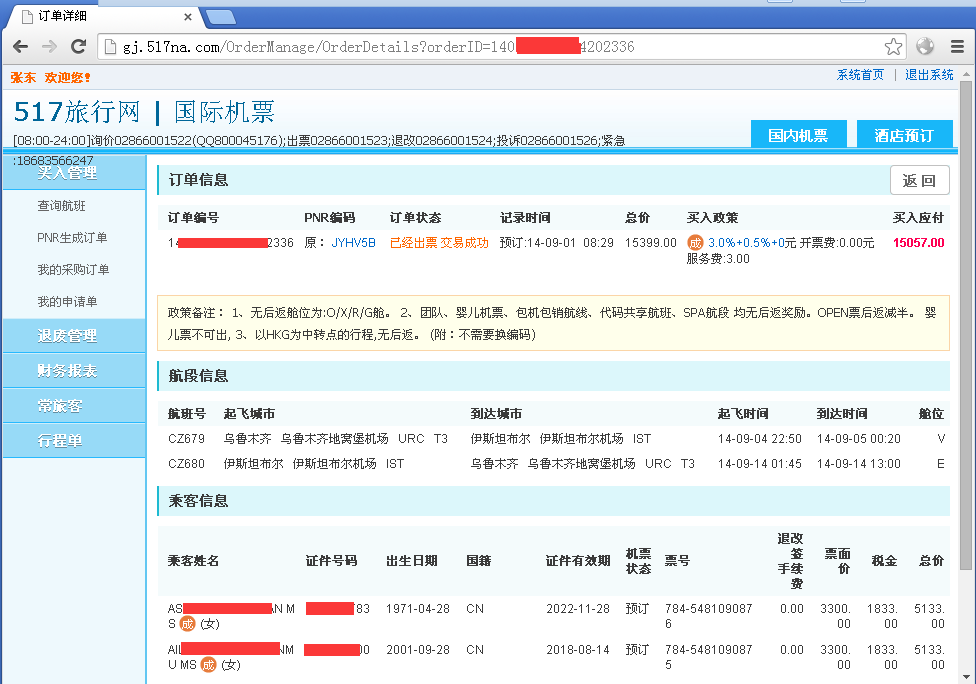Select payable amount 15057.00
The image size is (976, 684).
point(919,243)
